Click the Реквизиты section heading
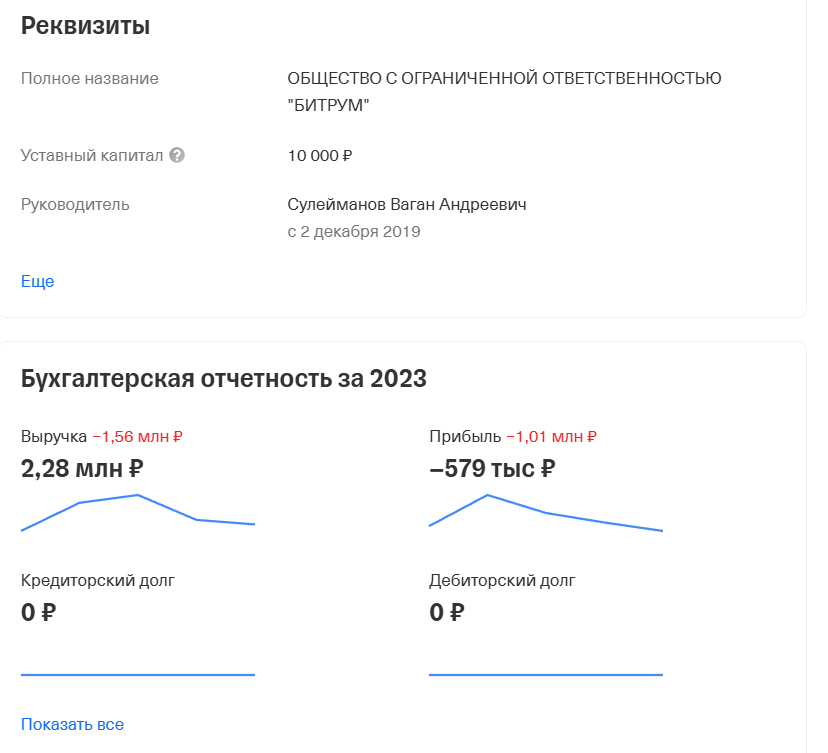Screen dimensions: 828x753 coord(85,26)
